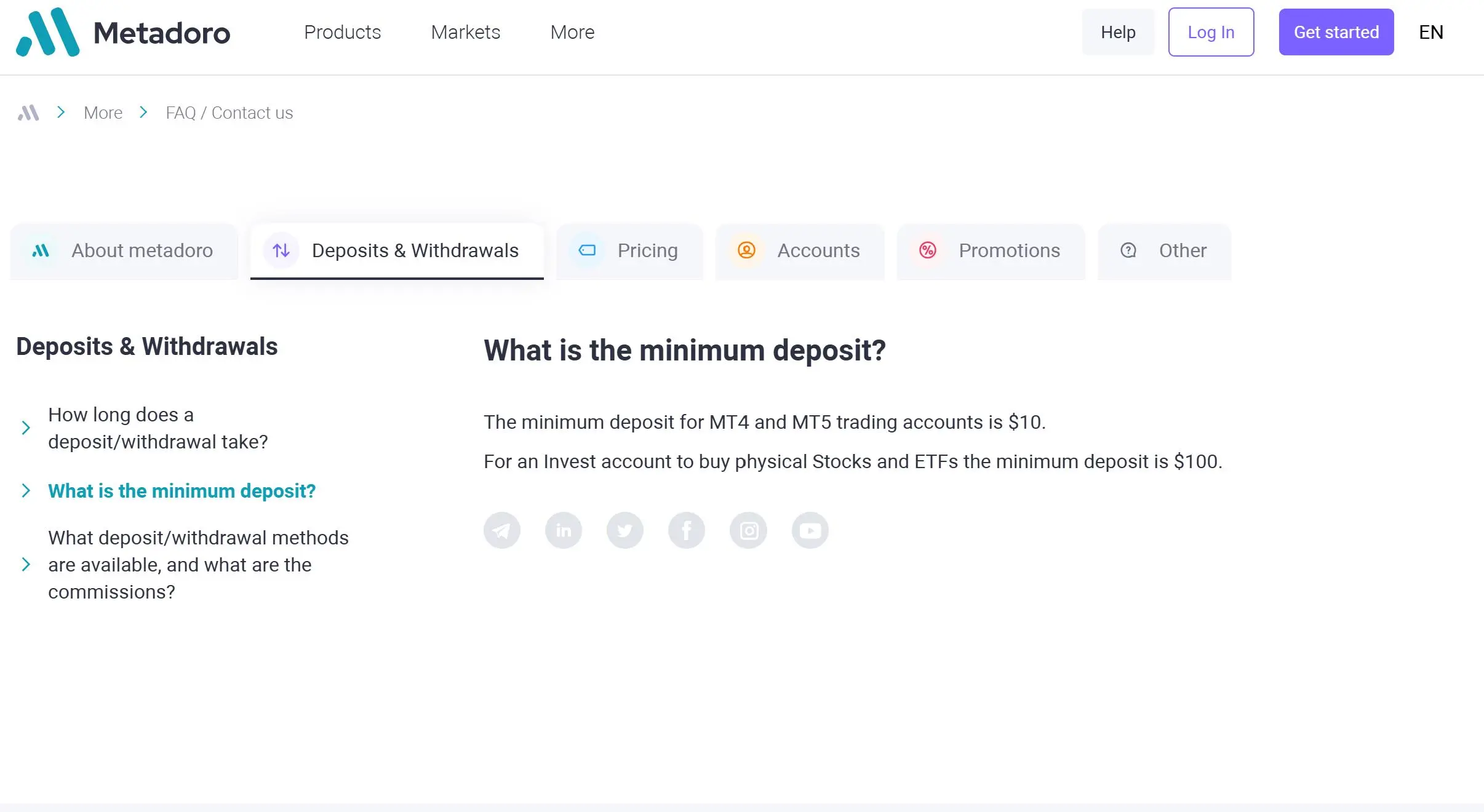
Task: Expand the 'How long does a deposit/withdrawal take?' chevron
Action: (x=26, y=428)
